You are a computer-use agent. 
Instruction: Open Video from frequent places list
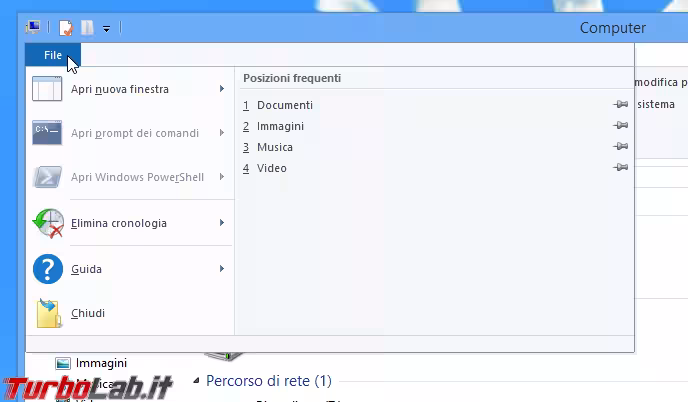point(271,168)
